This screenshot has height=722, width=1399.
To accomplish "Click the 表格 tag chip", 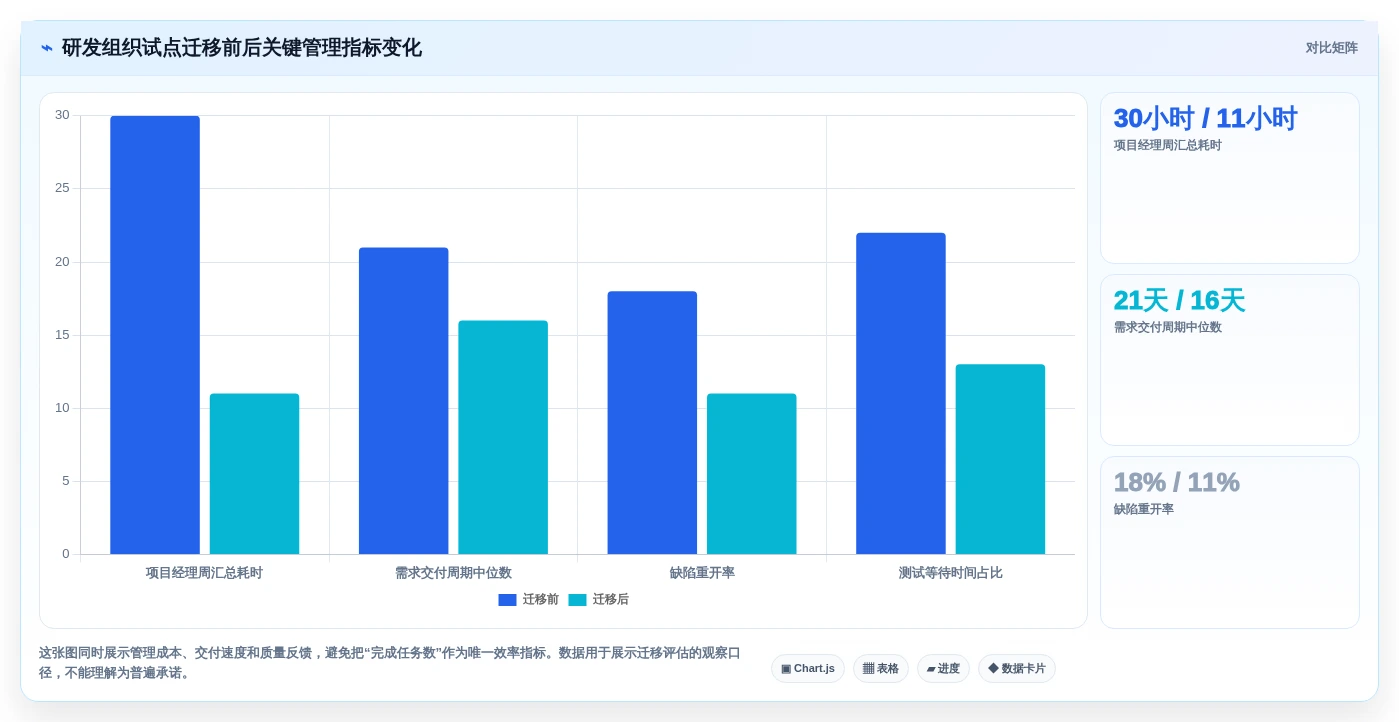I will [x=881, y=668].
